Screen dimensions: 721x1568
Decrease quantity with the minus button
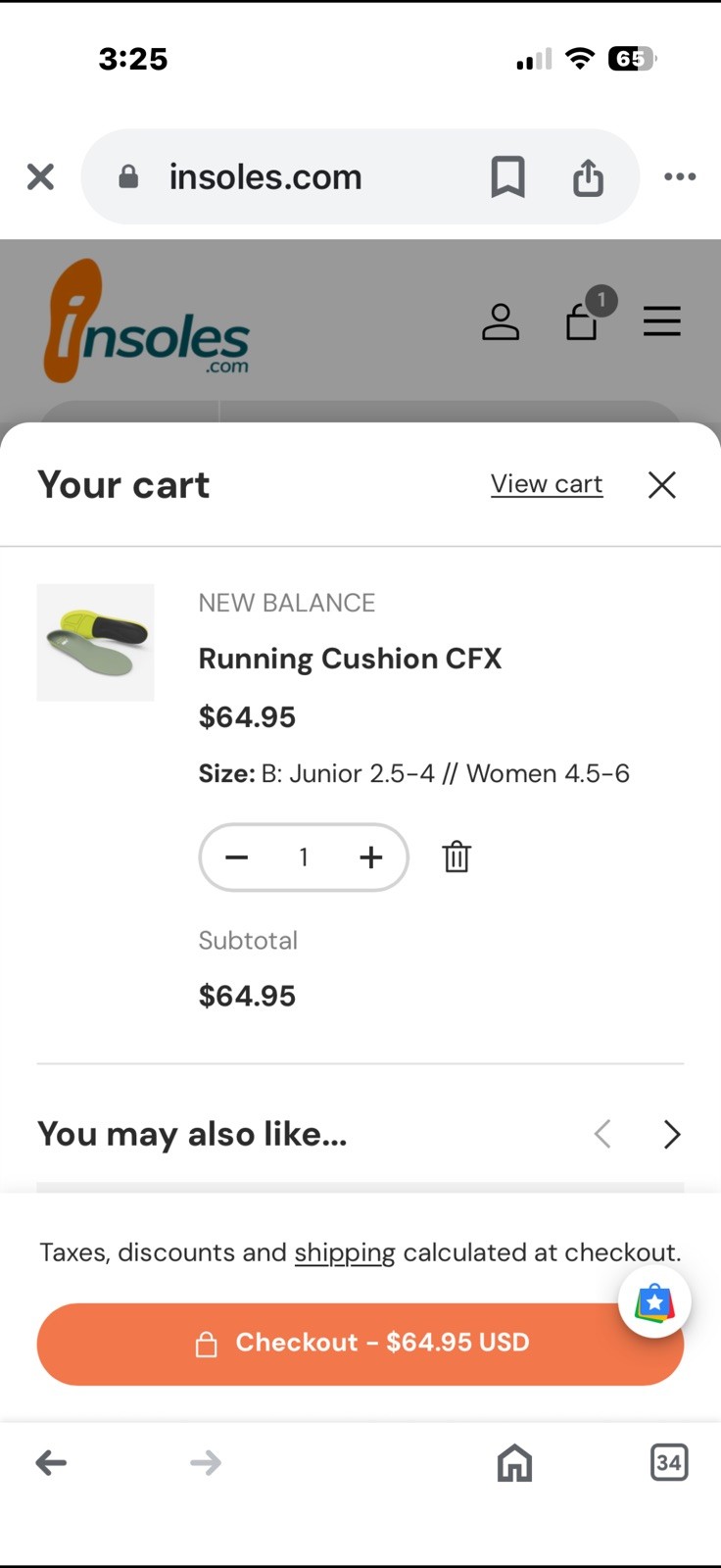(x=237, y=857)
